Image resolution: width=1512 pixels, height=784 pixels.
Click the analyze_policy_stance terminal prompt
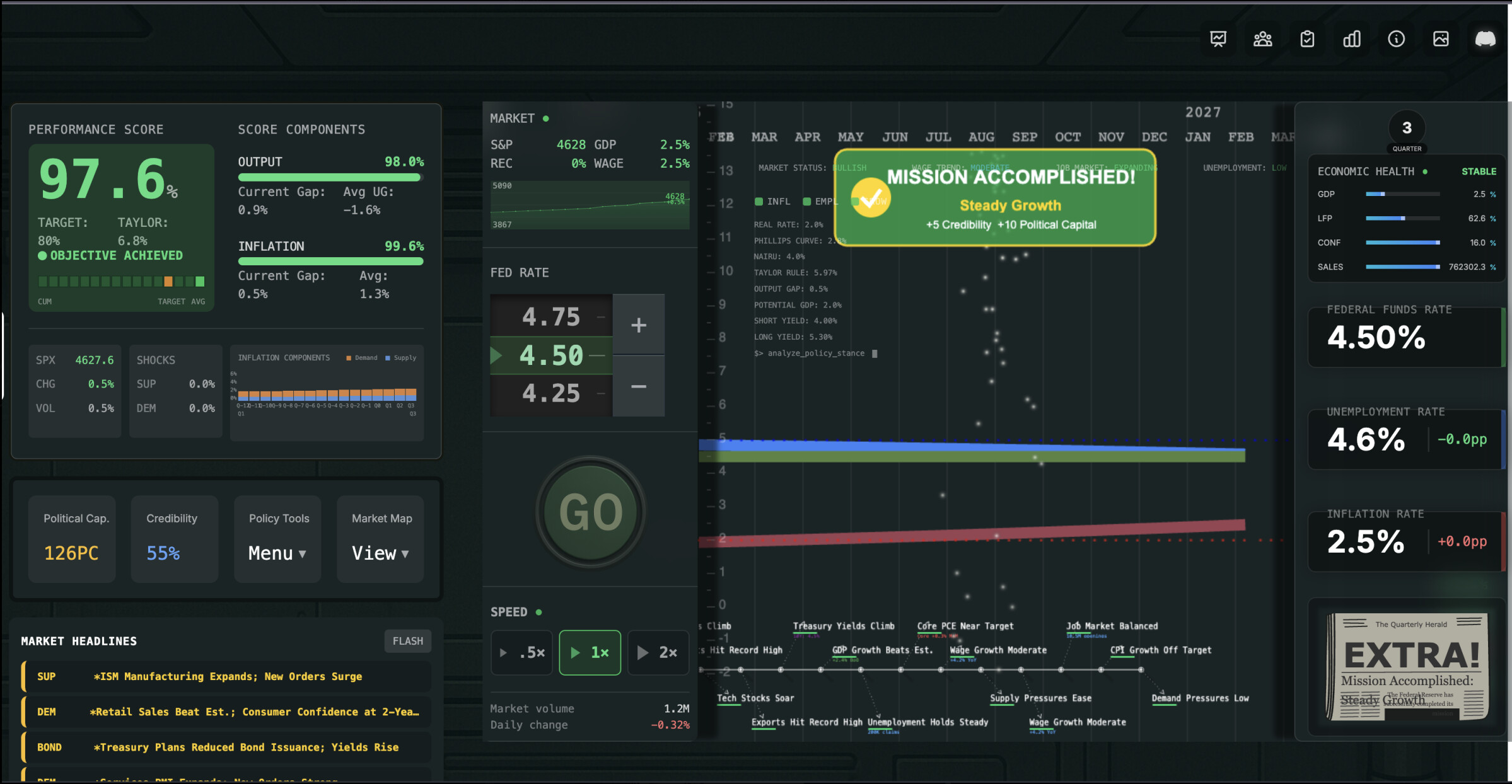[813, 353]
